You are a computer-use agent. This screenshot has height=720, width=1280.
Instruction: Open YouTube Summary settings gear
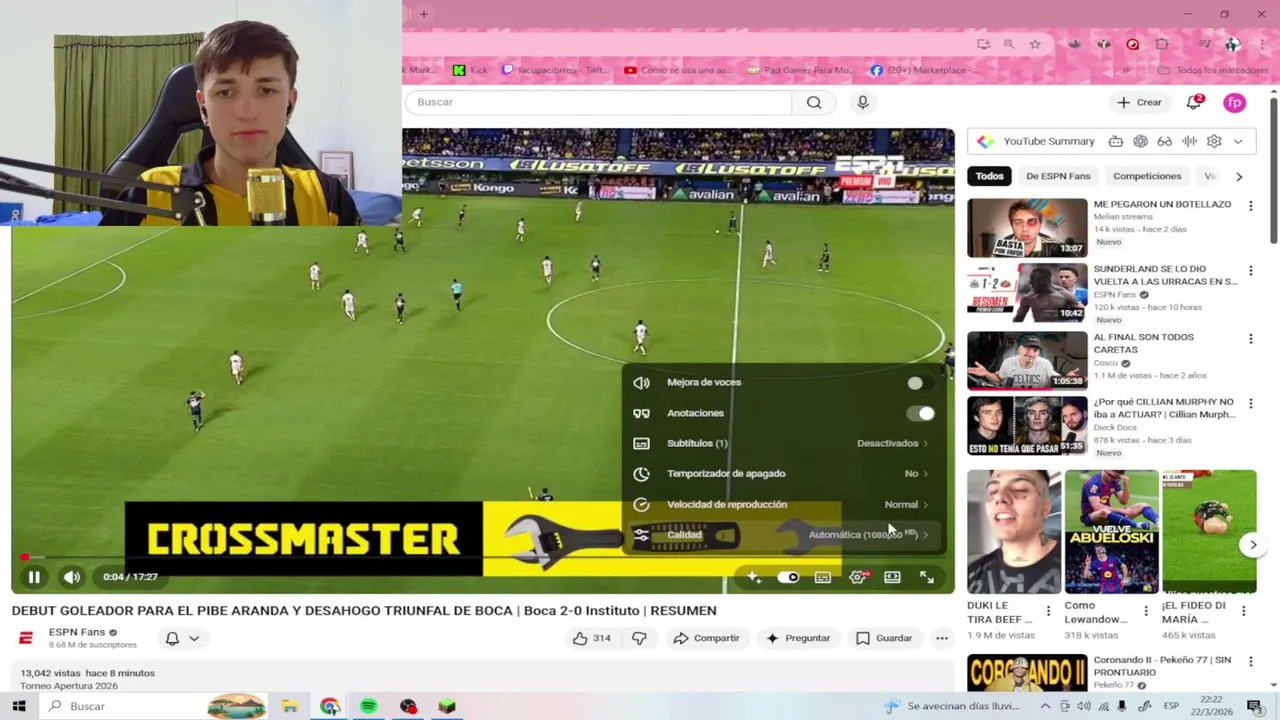(1214, 142)
